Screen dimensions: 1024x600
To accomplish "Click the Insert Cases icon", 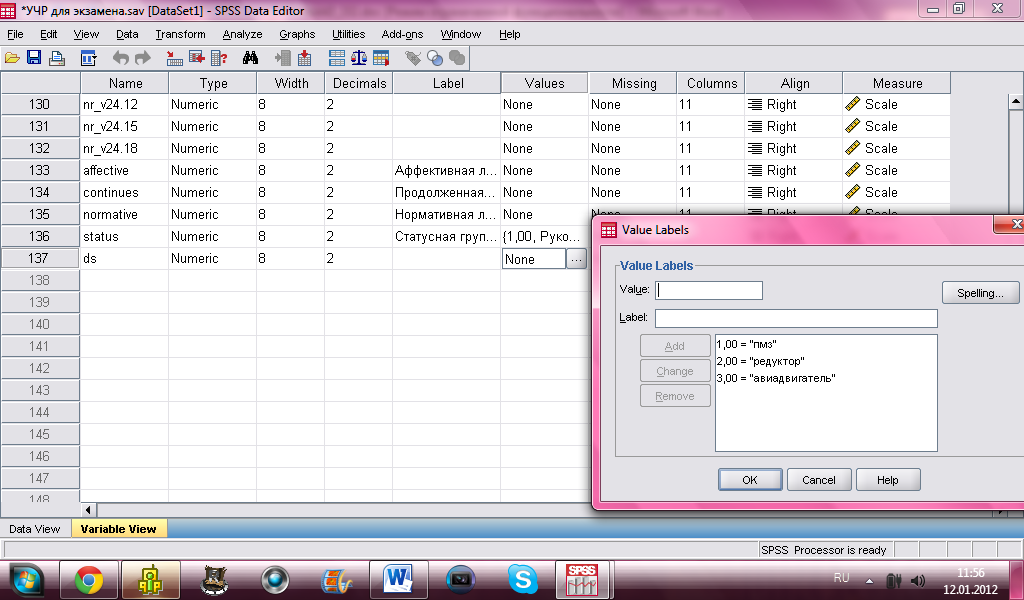I will pos(283,58).
